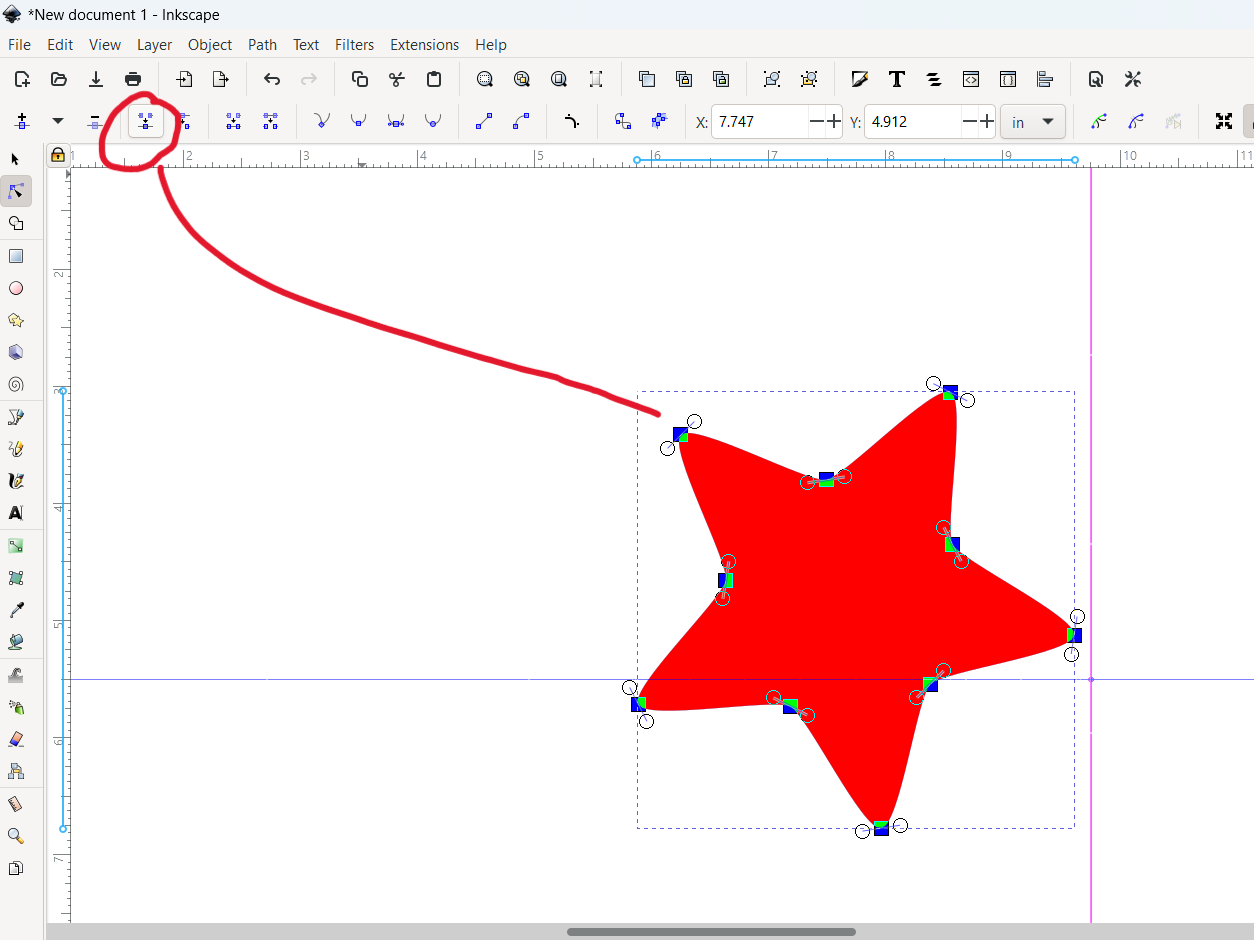Toggle show transformation handles for nodes
This screenshot has height=940, width=1254.
click(x=1223, y=121)
